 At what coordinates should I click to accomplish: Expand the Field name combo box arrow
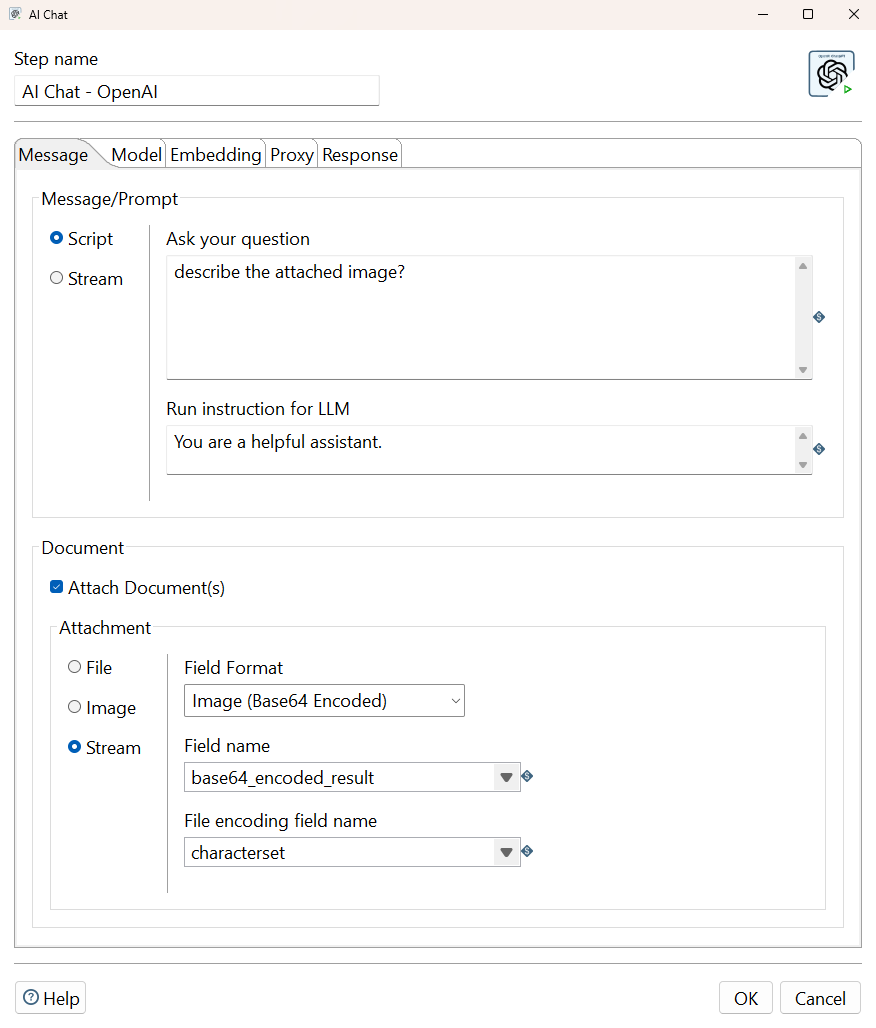(x=506, y=777)
